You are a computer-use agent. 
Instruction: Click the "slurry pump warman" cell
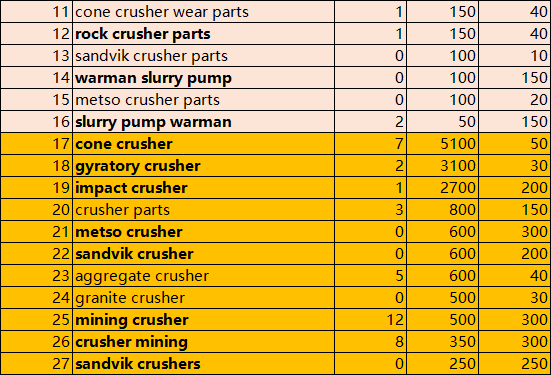(x=203, y=122)
